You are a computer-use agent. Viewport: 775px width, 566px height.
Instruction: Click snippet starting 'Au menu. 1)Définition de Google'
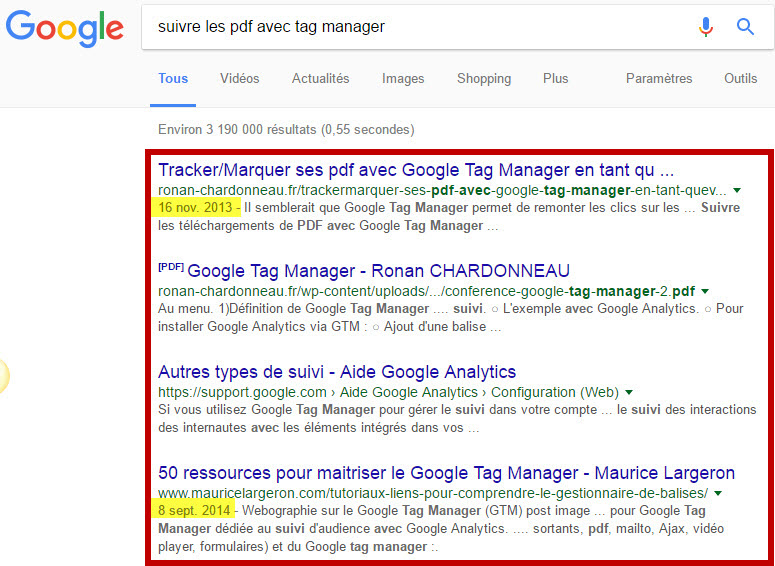point(451,318)
